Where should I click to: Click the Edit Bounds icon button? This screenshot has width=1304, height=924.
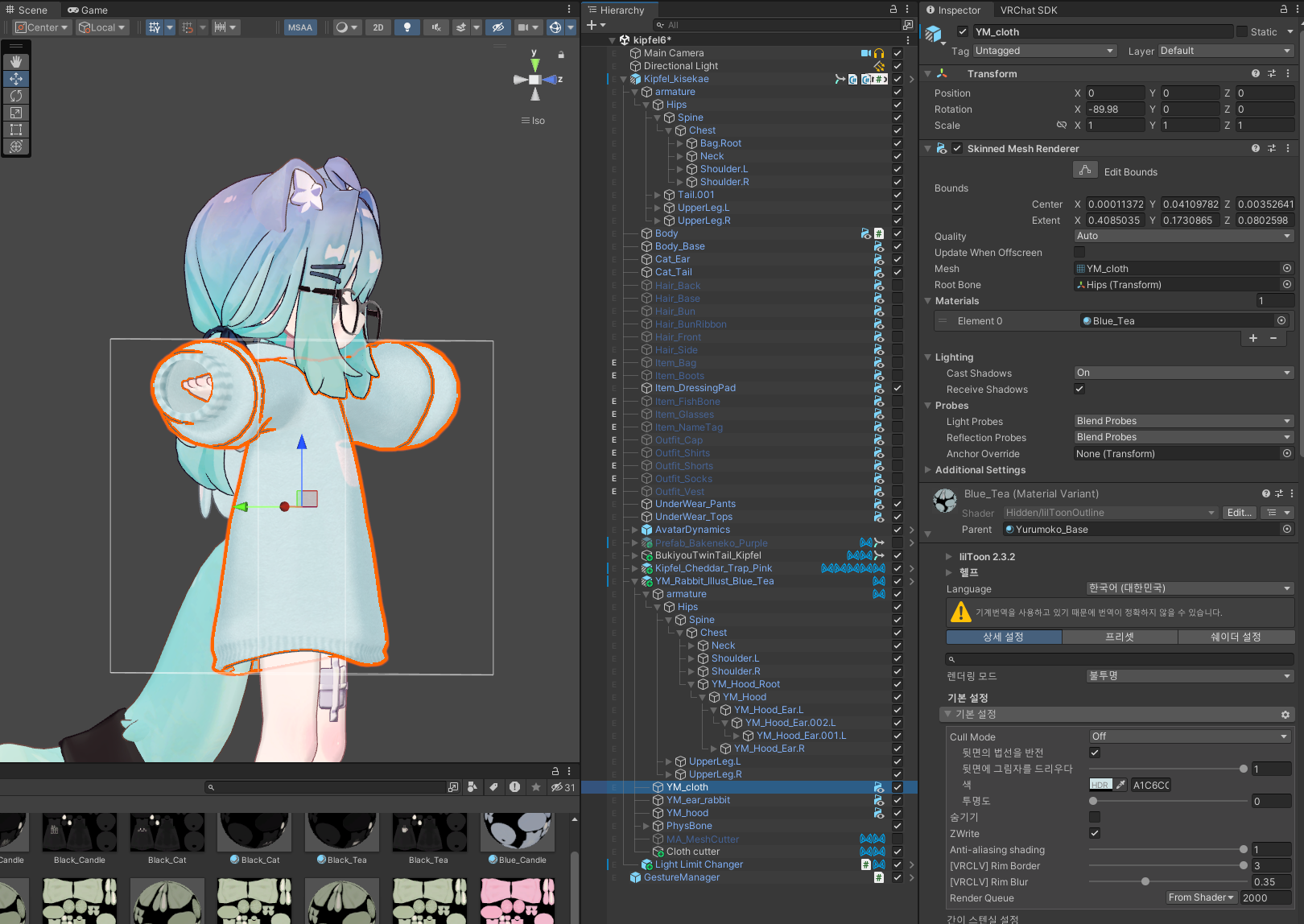tap(1085, 171)
